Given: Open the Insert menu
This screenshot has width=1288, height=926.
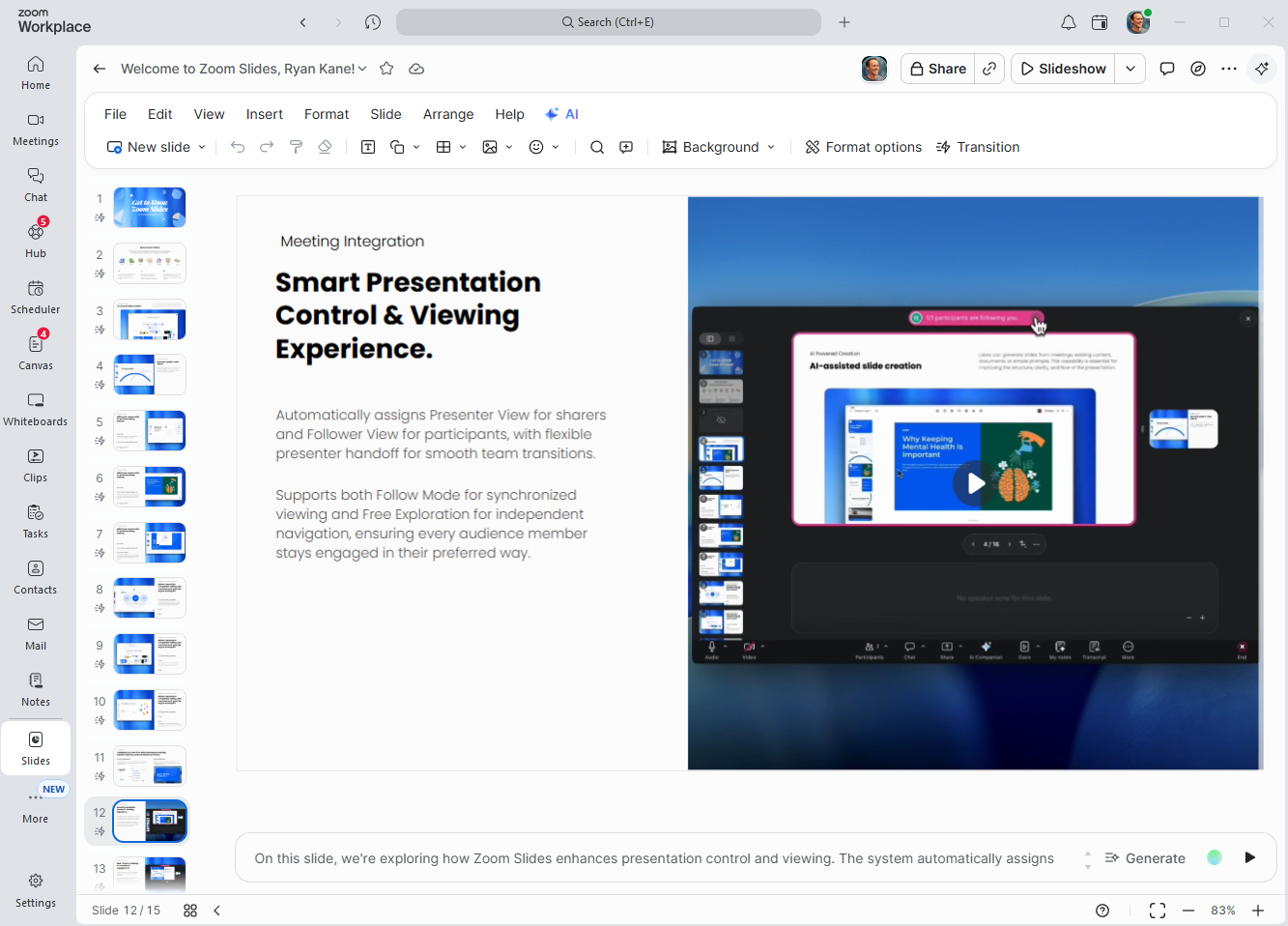Looking at the screenshot, I should click(265, 114).
